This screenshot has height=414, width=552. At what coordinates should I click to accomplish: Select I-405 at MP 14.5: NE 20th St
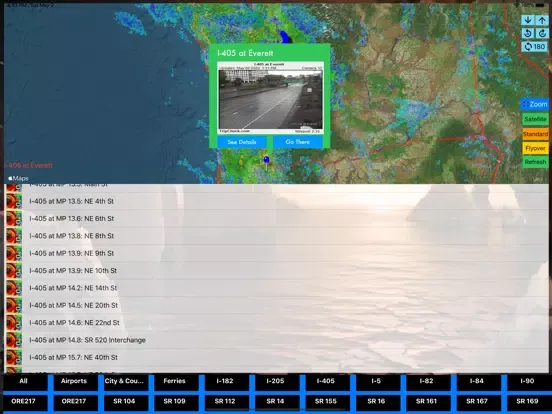276,305
